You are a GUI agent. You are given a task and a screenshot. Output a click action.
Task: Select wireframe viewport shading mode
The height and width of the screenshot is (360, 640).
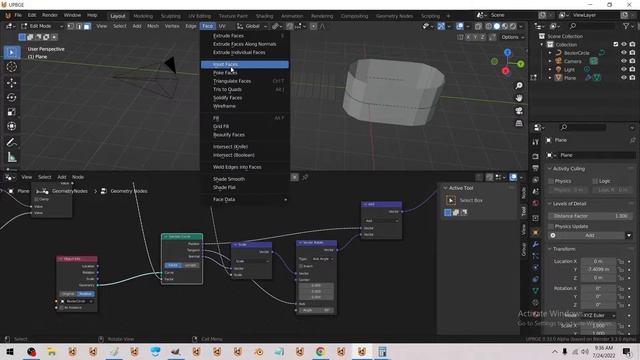489,26
